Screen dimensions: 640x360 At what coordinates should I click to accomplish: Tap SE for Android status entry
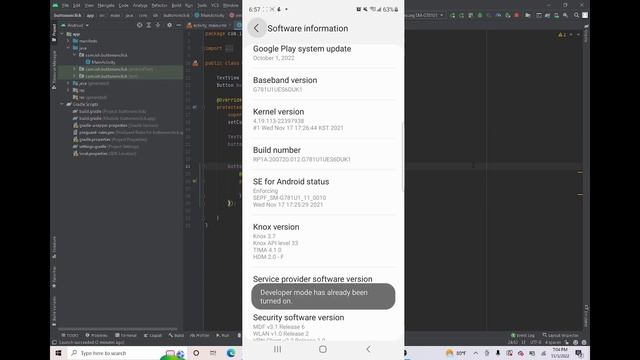323,193
